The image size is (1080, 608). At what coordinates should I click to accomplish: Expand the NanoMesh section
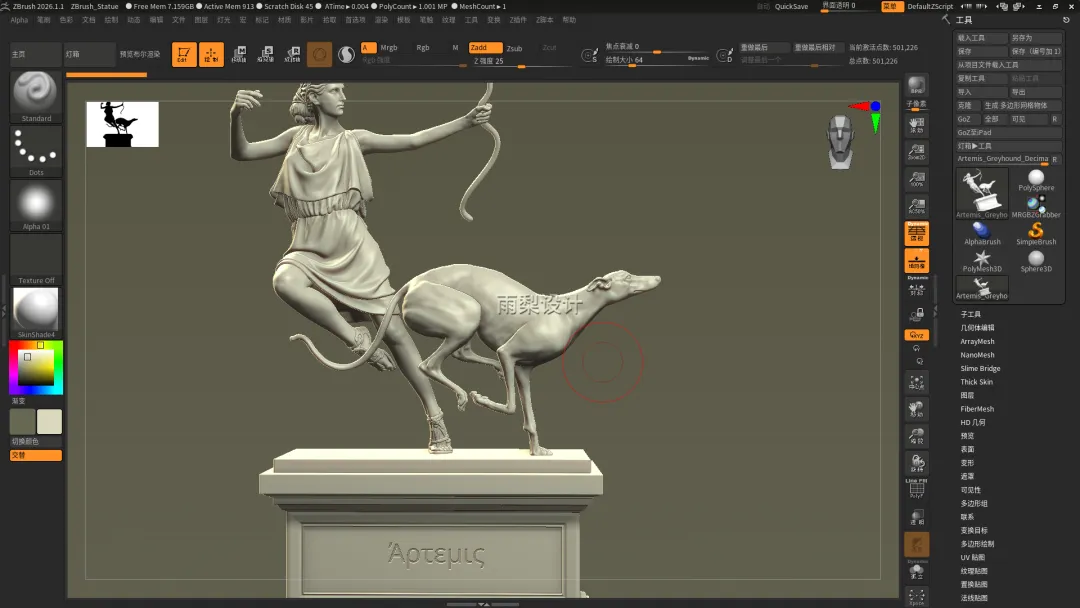point(977,355)
